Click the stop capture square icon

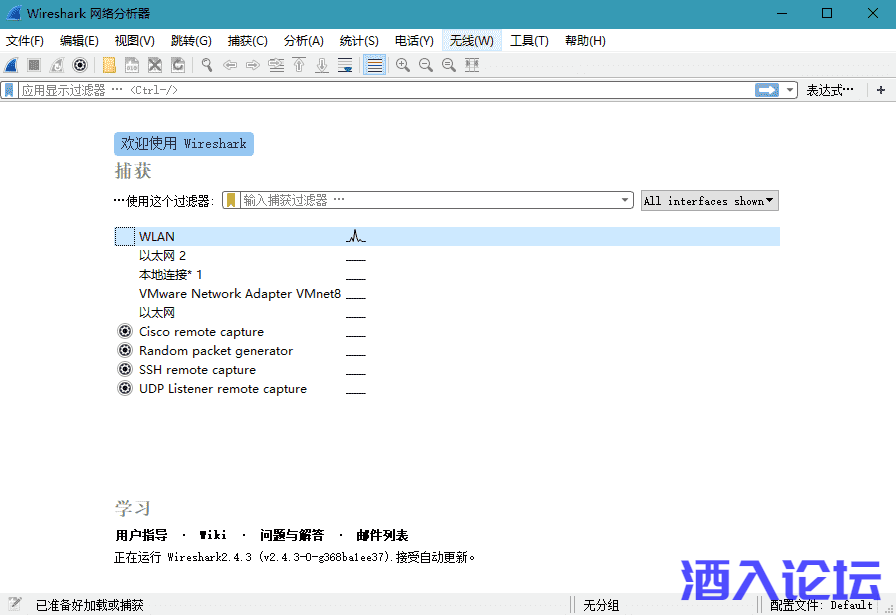[x=34, y=65]
